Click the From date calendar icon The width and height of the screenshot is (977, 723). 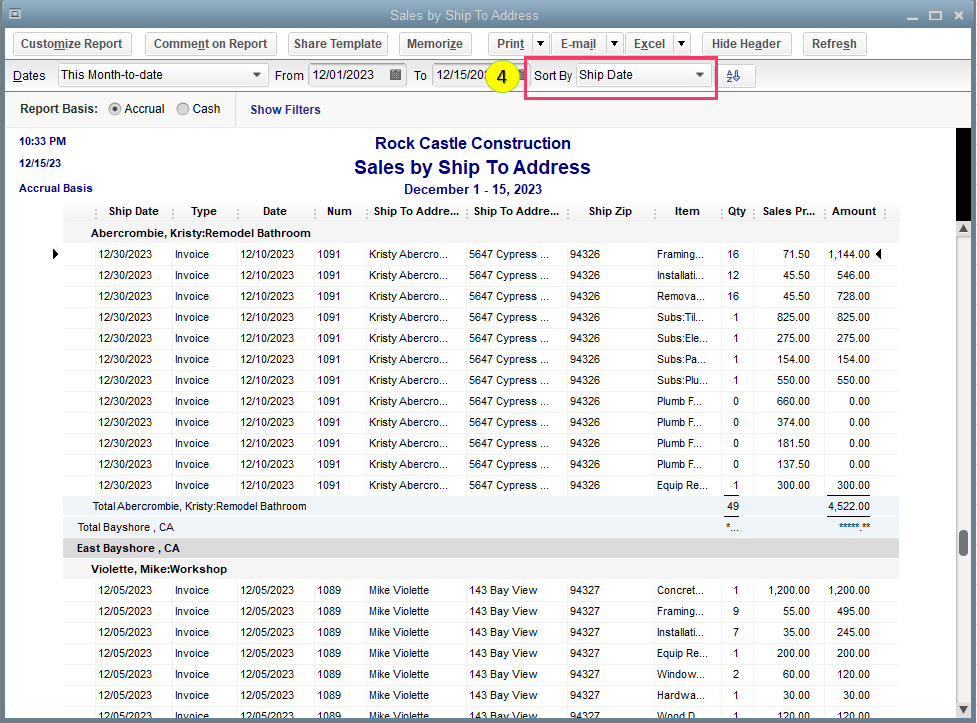[396, 75]
